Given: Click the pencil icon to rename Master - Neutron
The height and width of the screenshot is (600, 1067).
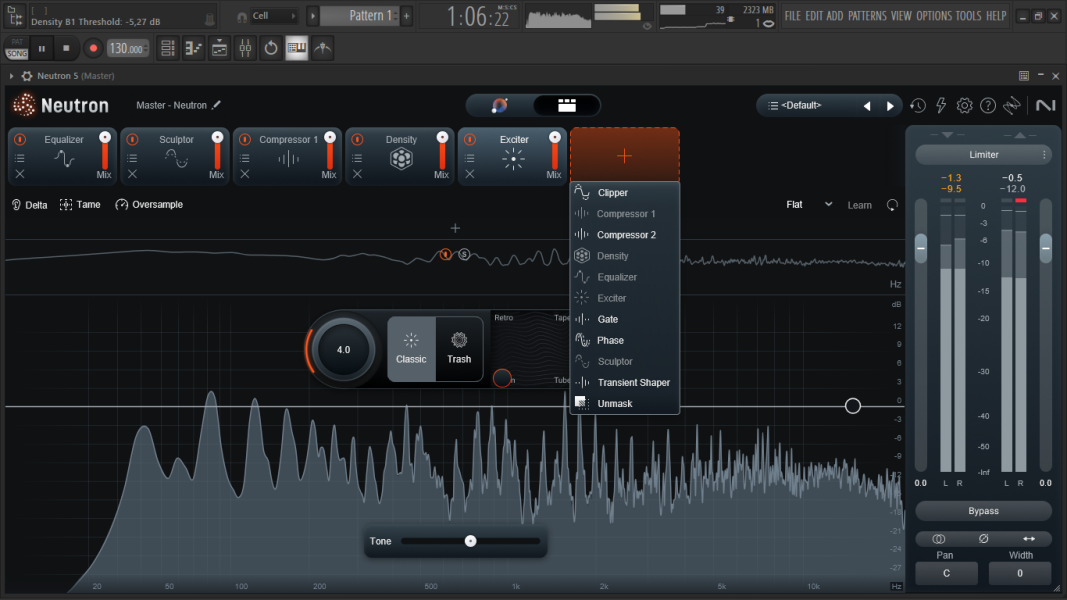Looking at the screenshot, I should 216,105.
